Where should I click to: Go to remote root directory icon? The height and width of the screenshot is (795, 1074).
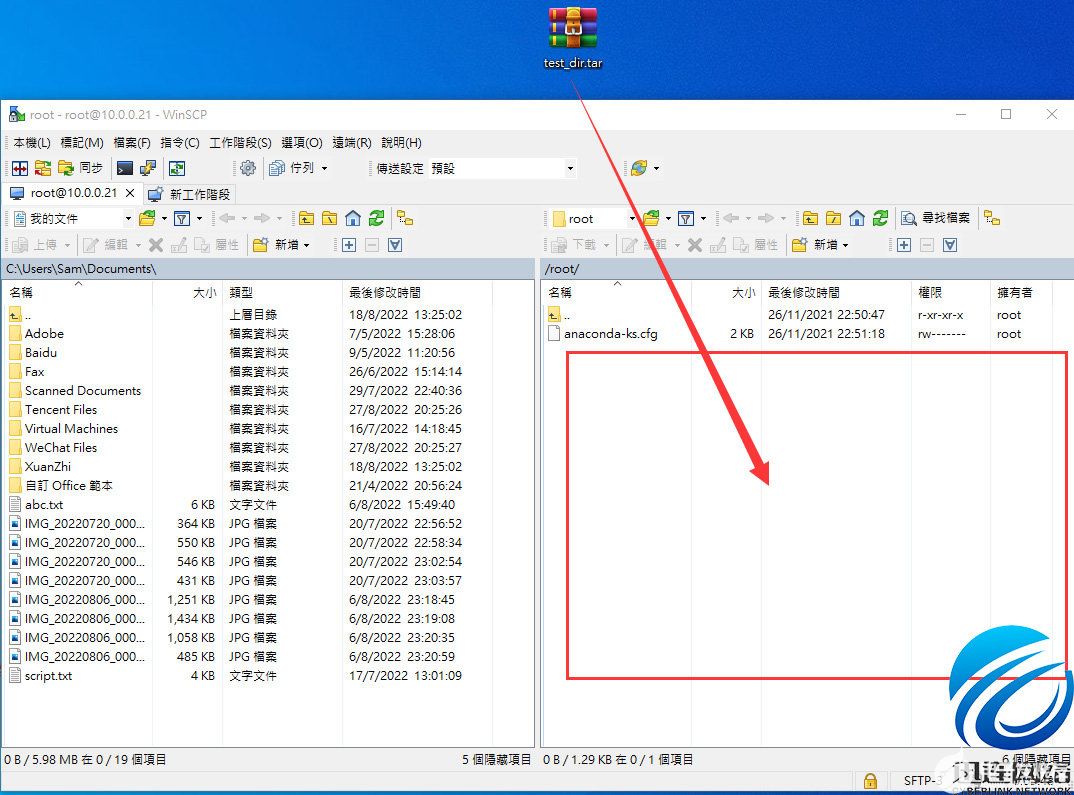pyautogui.click(x=834, y=218)
